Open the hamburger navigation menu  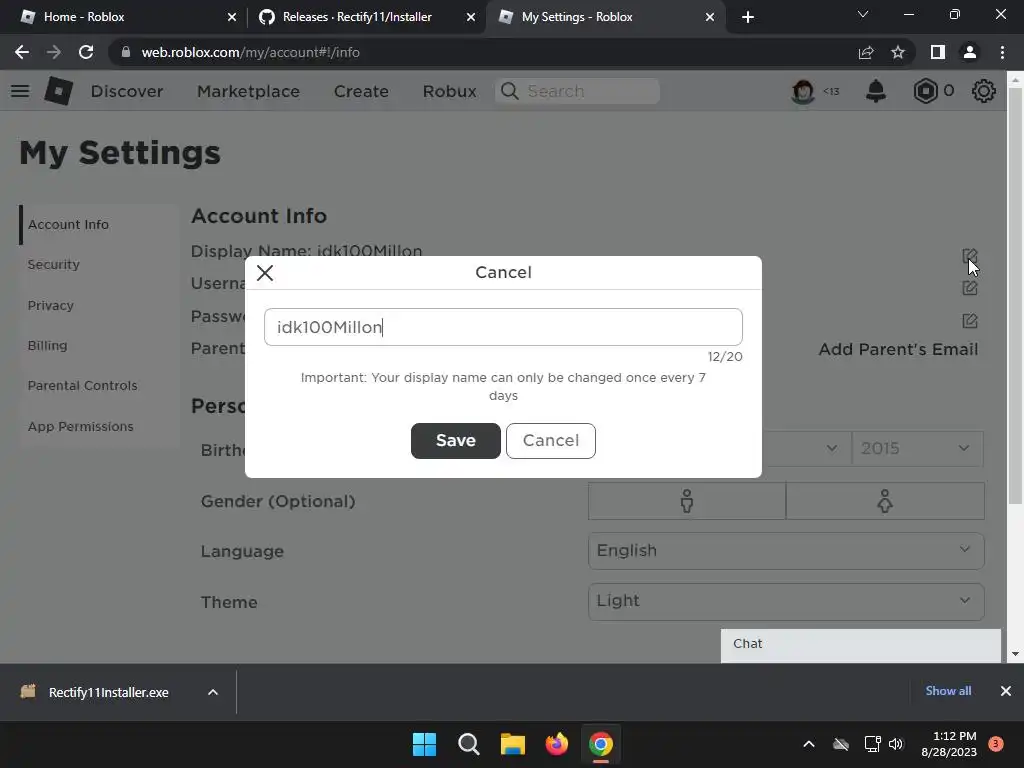click(x=20, y=91)
